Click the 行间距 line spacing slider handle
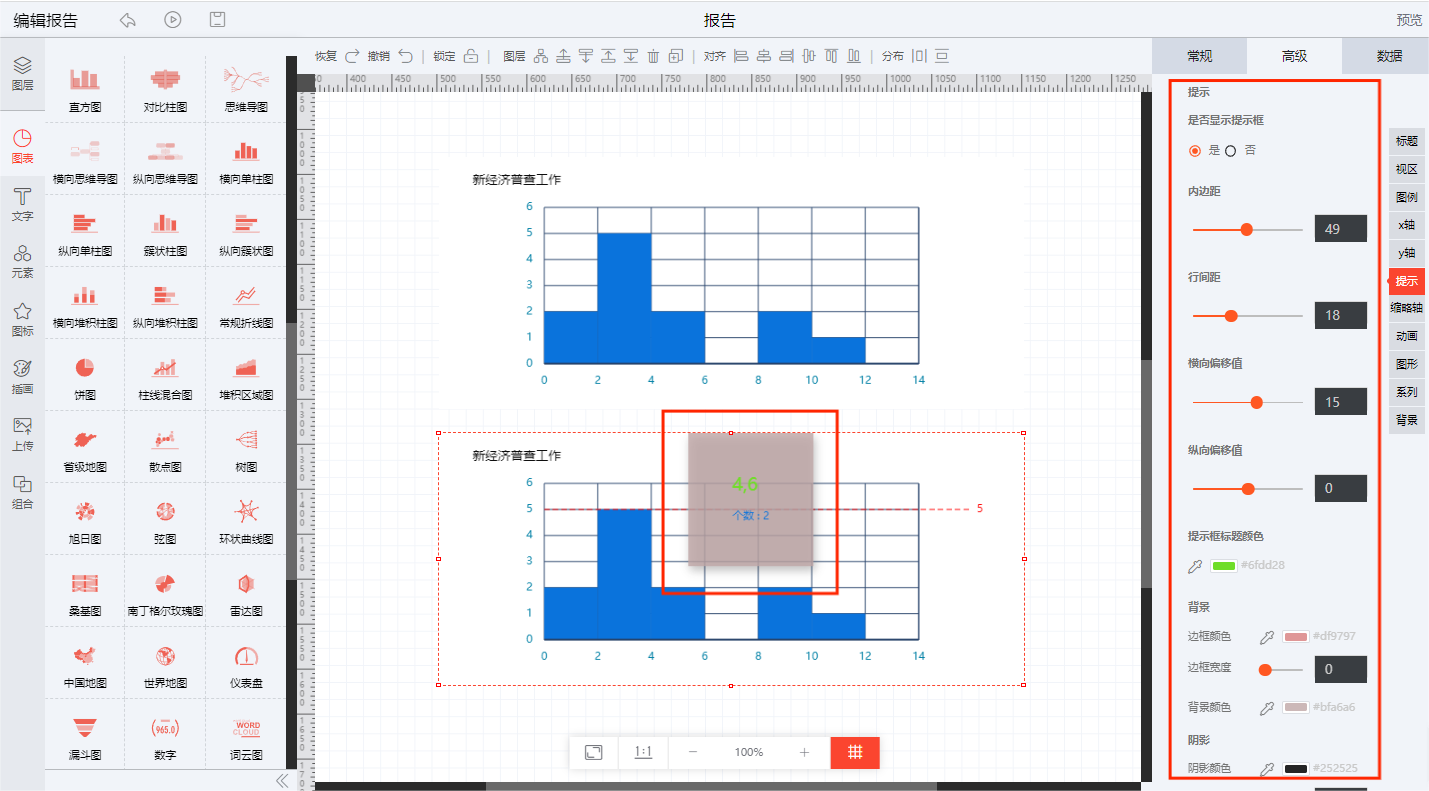 (1231, 316)
